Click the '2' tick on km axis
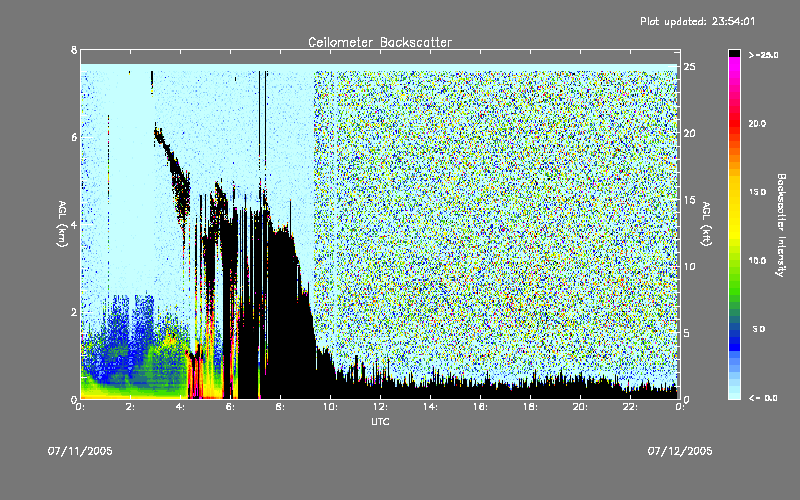800x500 pixels. point(74,312)
